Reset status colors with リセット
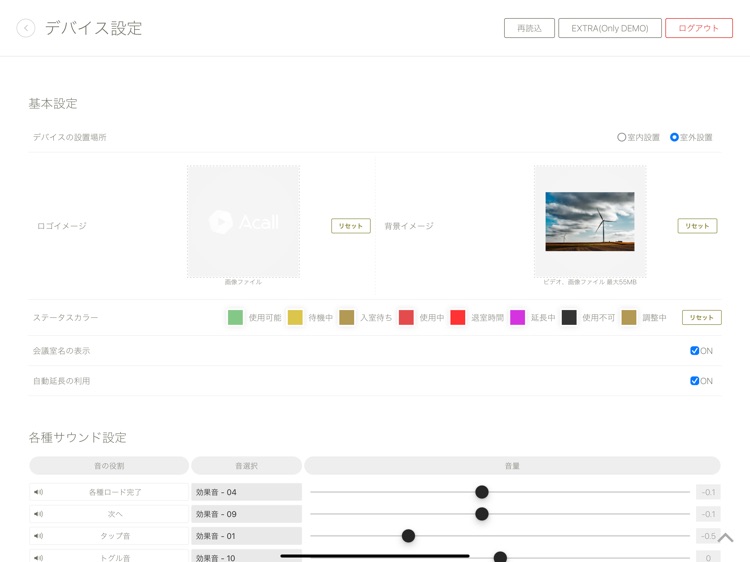750x562 pixels. [702, 318]
